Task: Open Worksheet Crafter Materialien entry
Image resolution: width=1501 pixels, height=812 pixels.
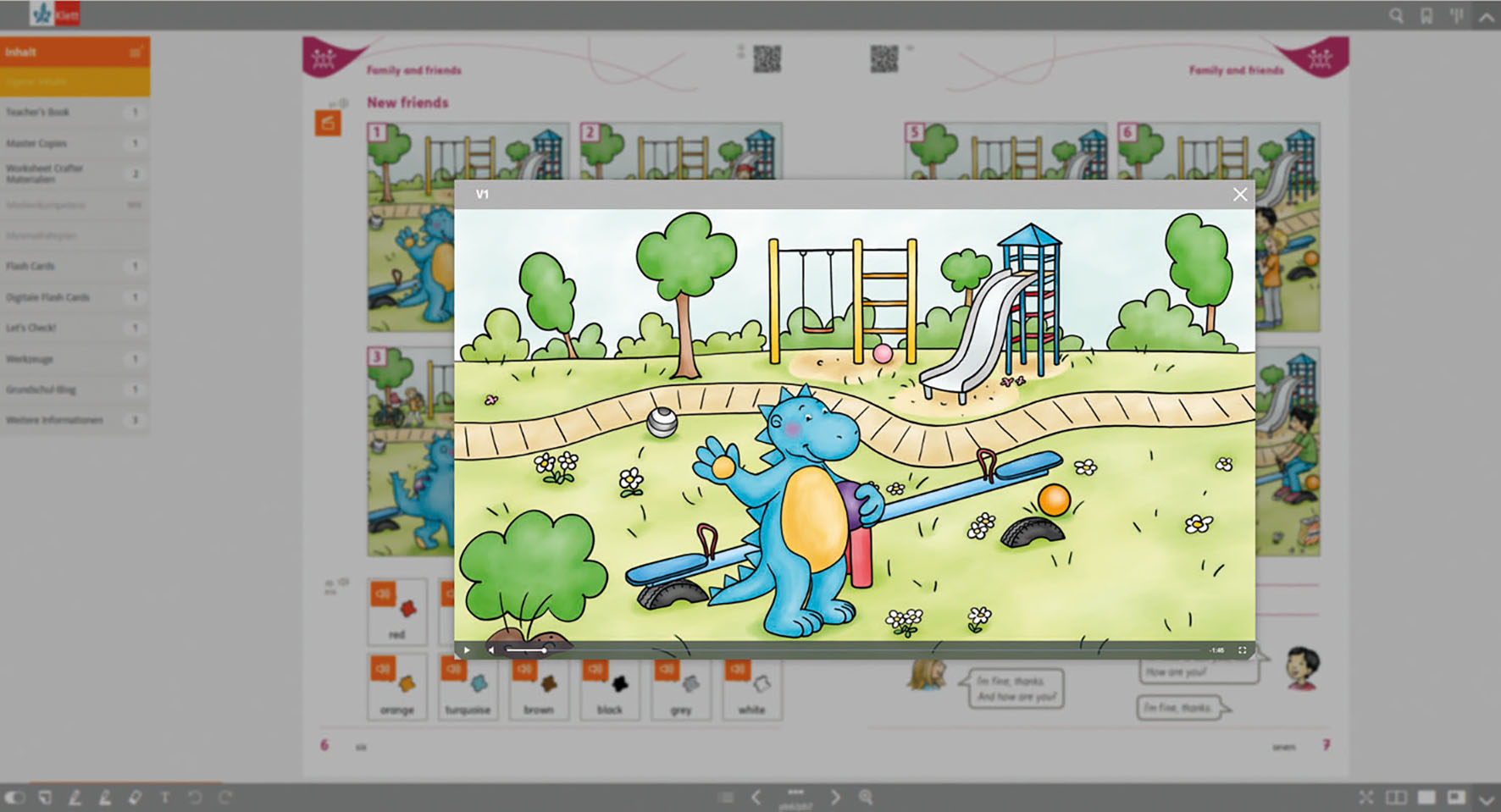Action: 75,174
